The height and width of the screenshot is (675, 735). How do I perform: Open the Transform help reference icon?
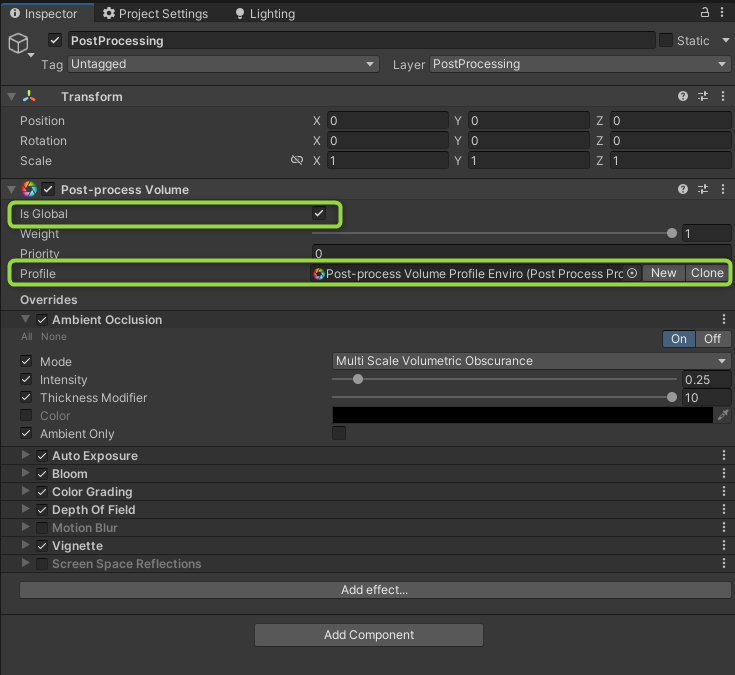[x=683, y=97]
